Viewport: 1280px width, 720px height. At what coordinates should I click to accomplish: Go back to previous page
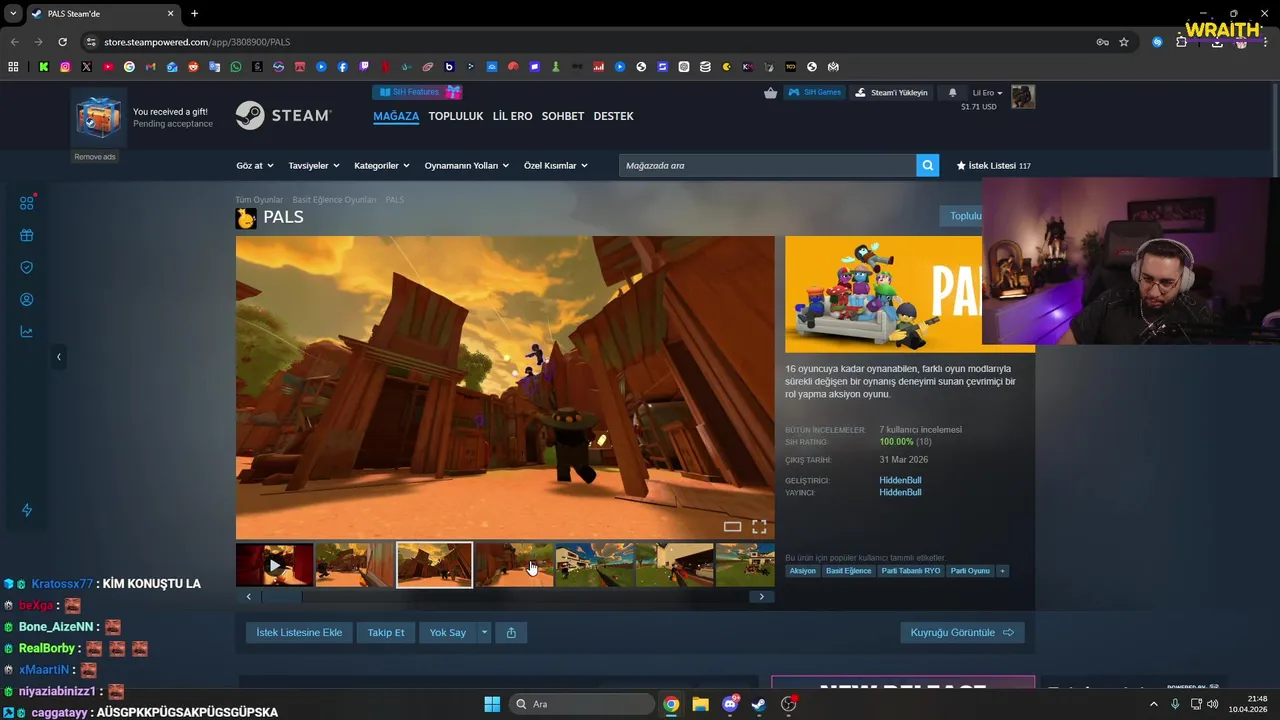coord(14,42)
